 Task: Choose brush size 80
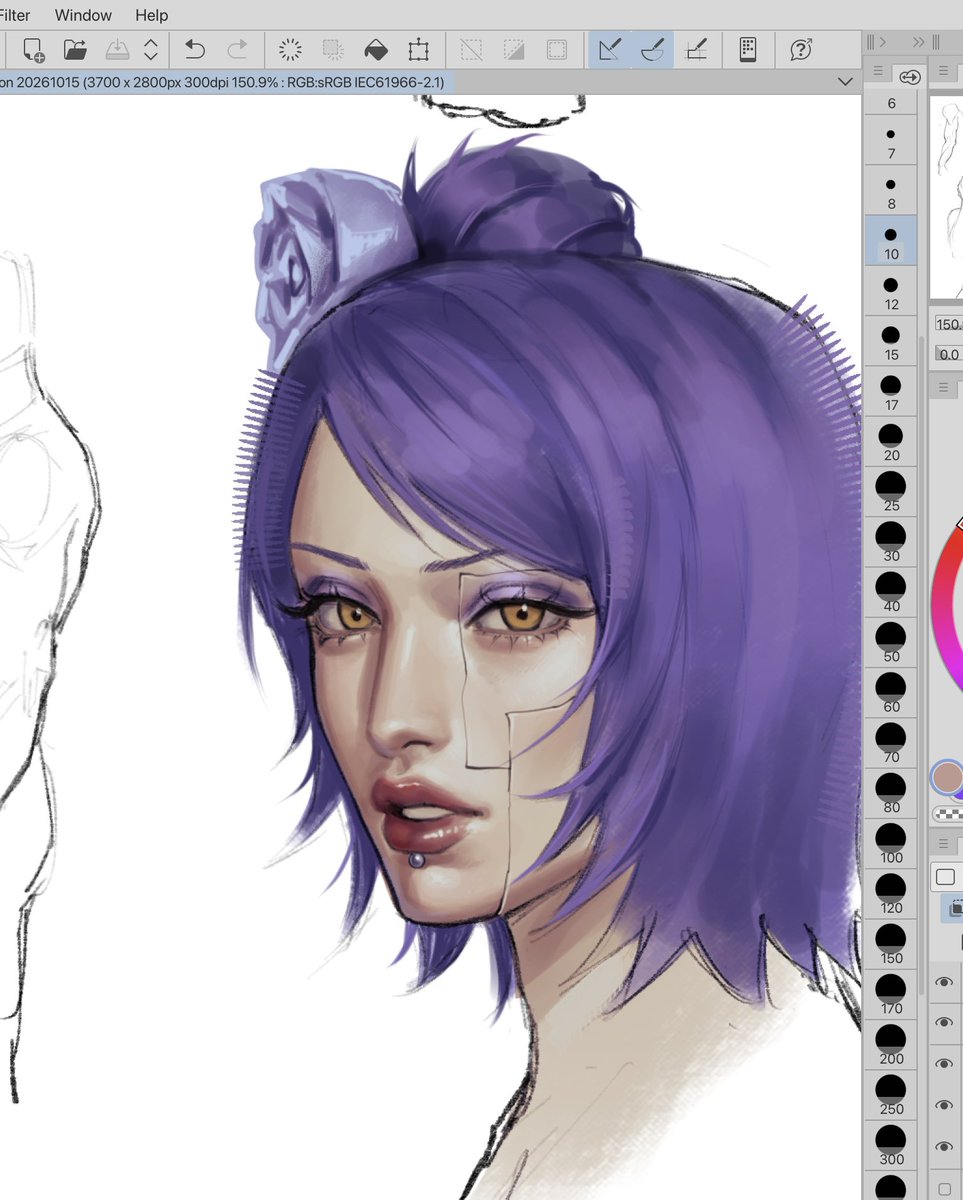891,793
